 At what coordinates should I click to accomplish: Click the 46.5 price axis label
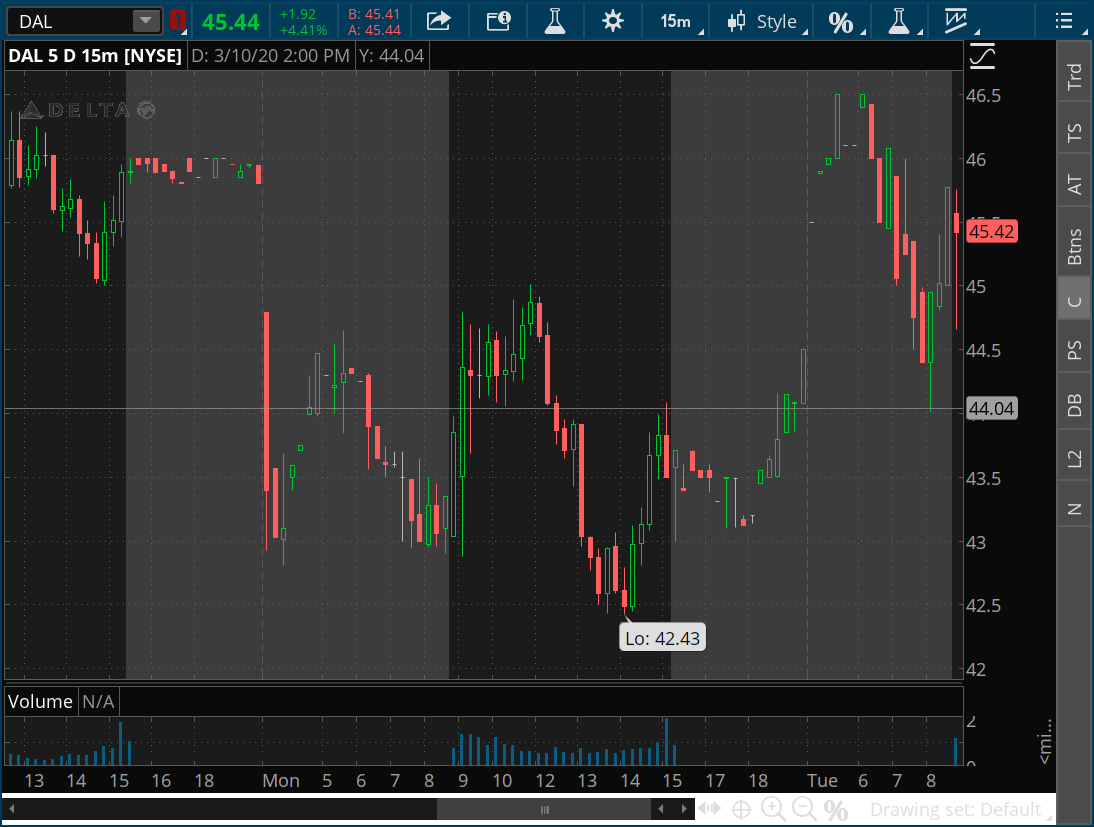click(984, 96)
